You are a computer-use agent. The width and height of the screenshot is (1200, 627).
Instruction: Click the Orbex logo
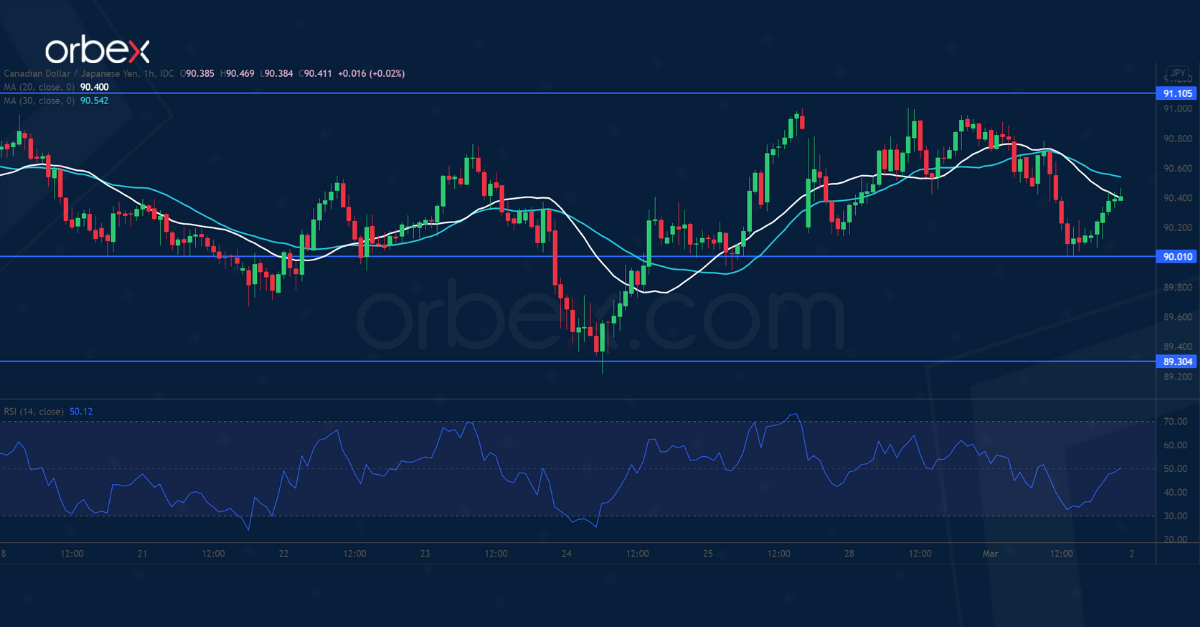tap(97, 50)
